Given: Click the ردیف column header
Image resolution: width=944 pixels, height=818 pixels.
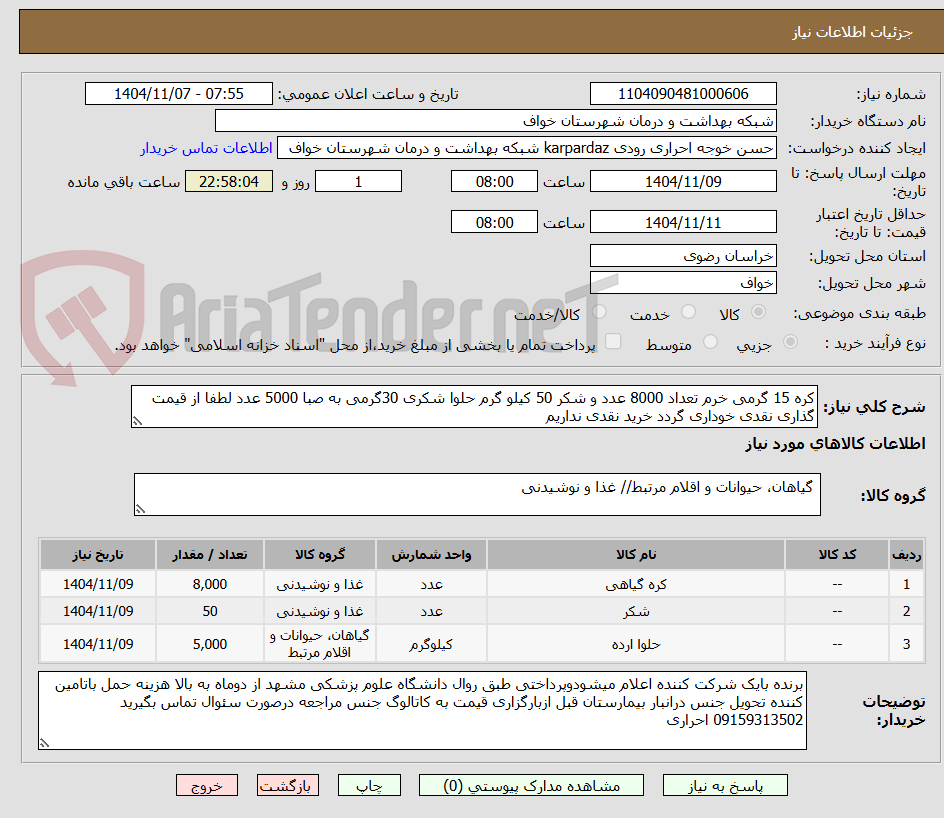Looking at the screenshot, I should [907, 554].
